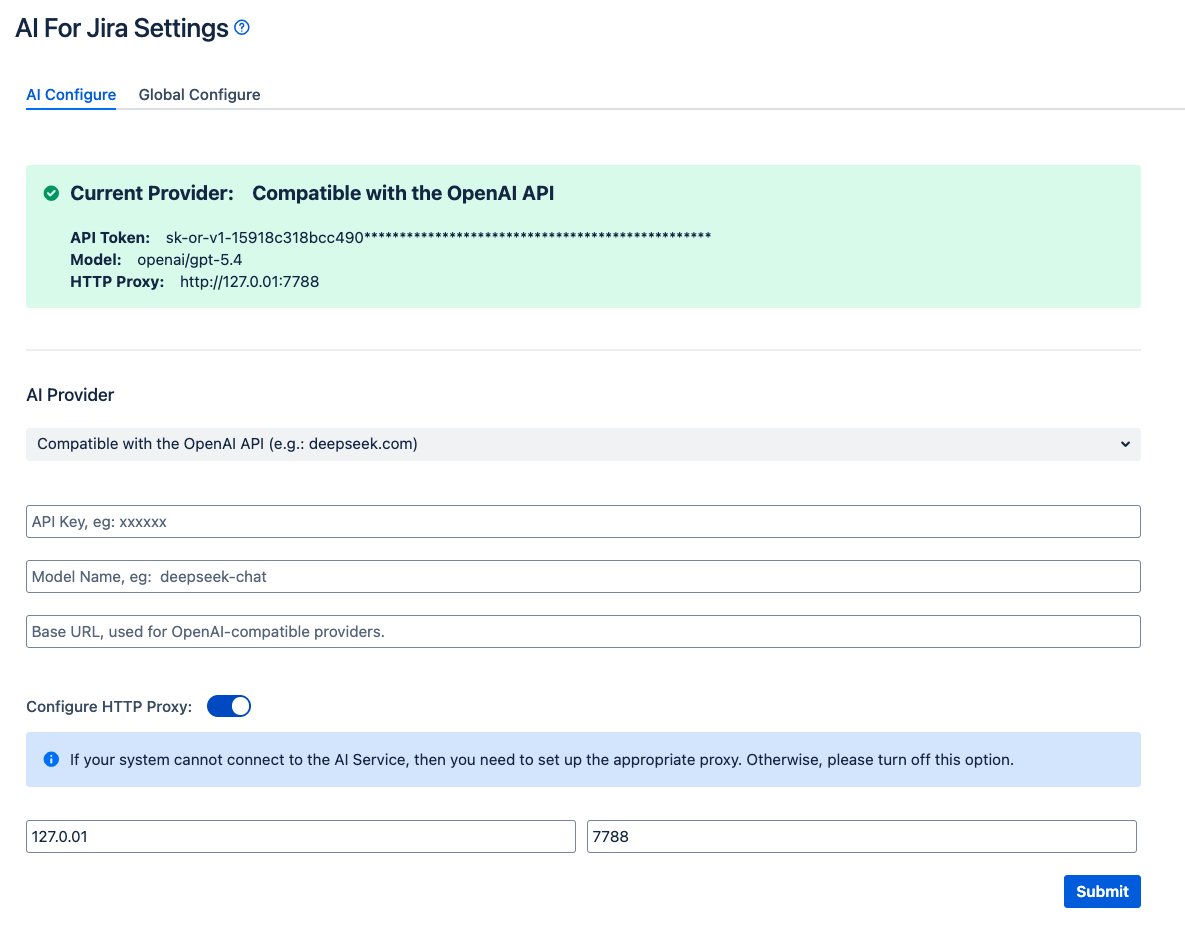Click the Base URL input field

click(583, 631)
